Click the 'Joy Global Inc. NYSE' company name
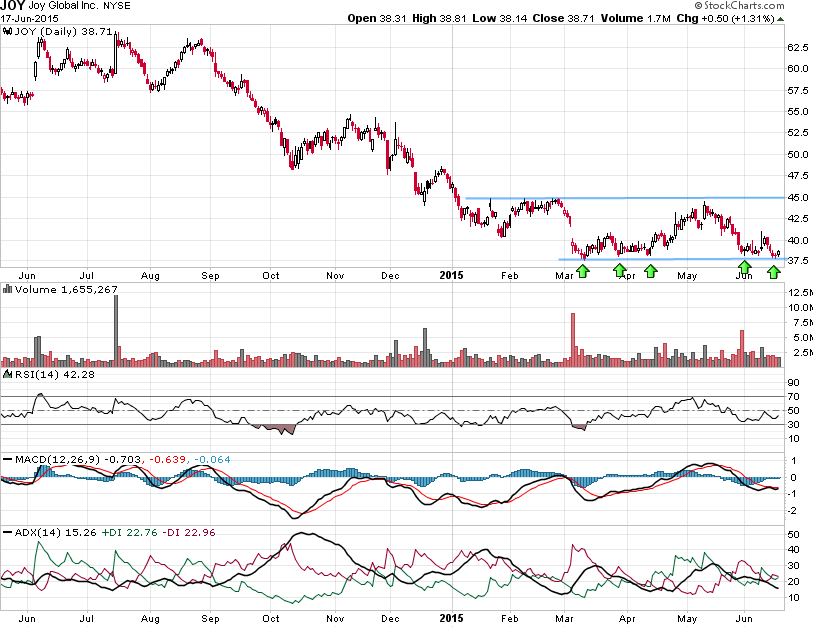The image size is (813, 627). click(x=79, y=6)
